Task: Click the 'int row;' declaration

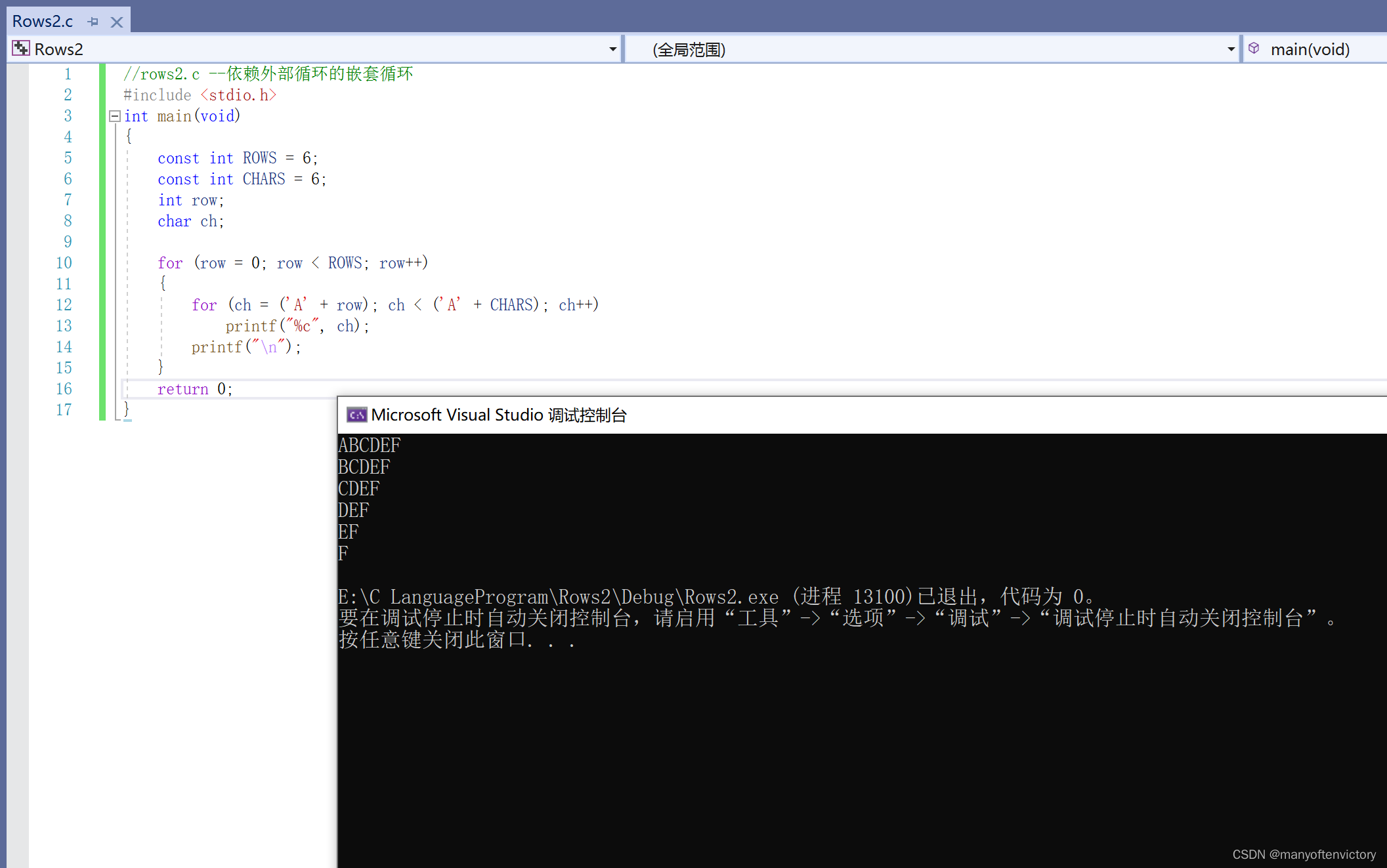Action: tap(191, 200)
